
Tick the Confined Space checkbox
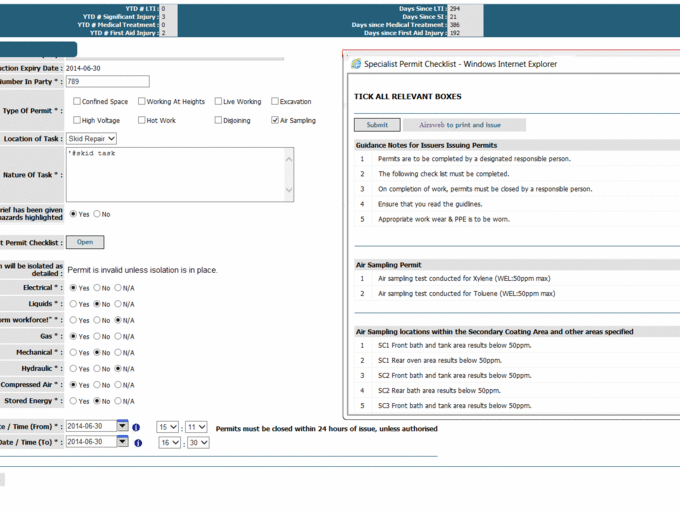click(x=77, y=102)
